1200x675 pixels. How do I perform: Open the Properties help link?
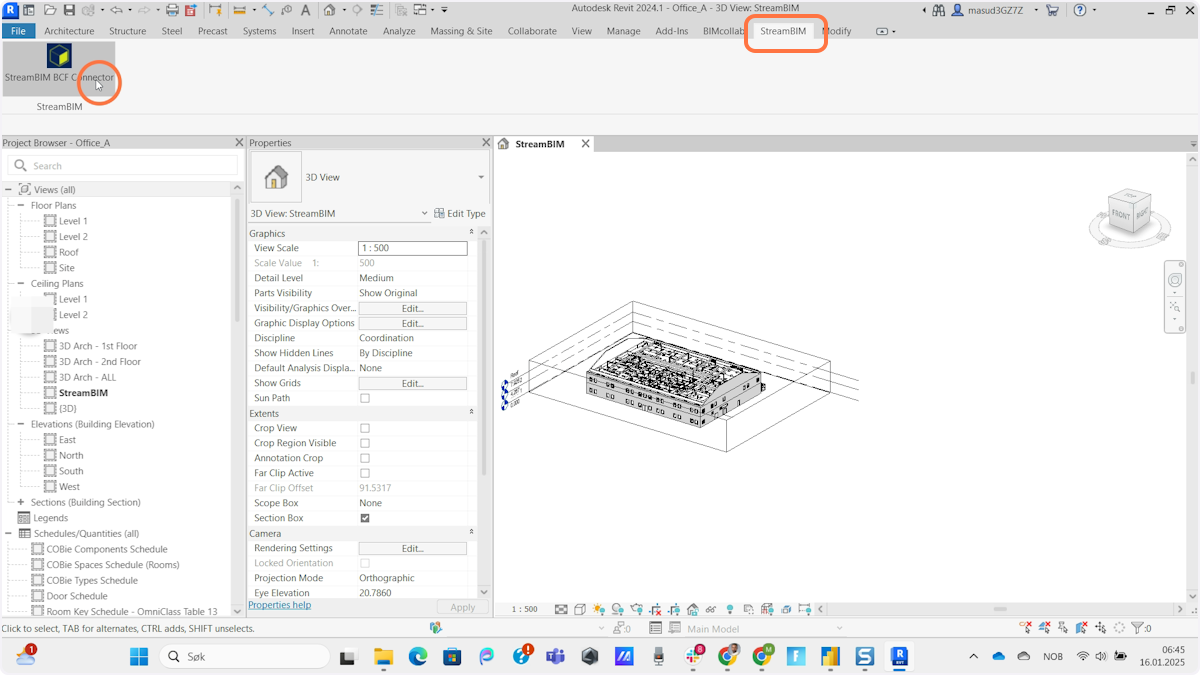pos(279,605)
